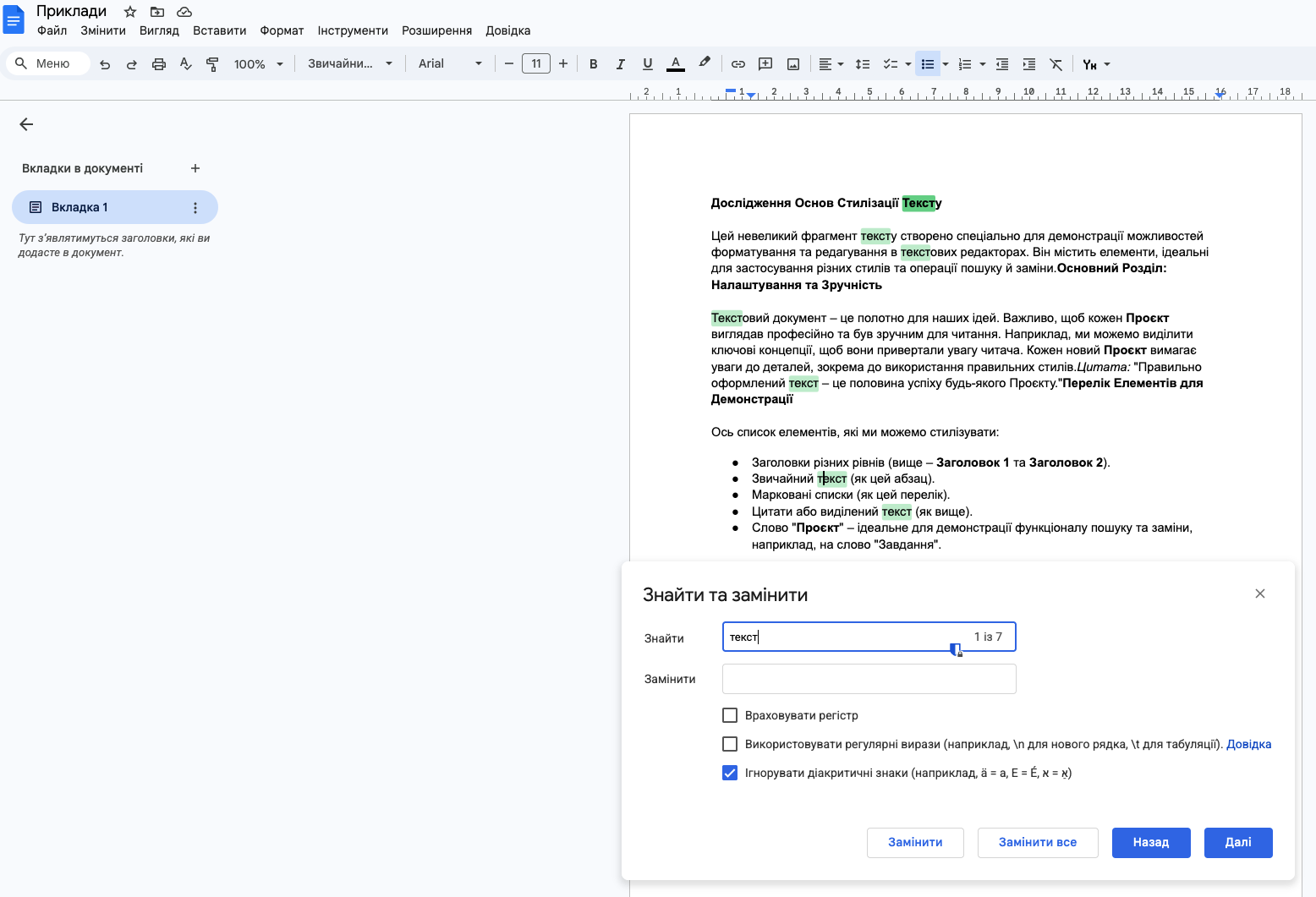Click the Замінити input field
This screenshot has width=1316, height=897.
(x=869, y=679)
